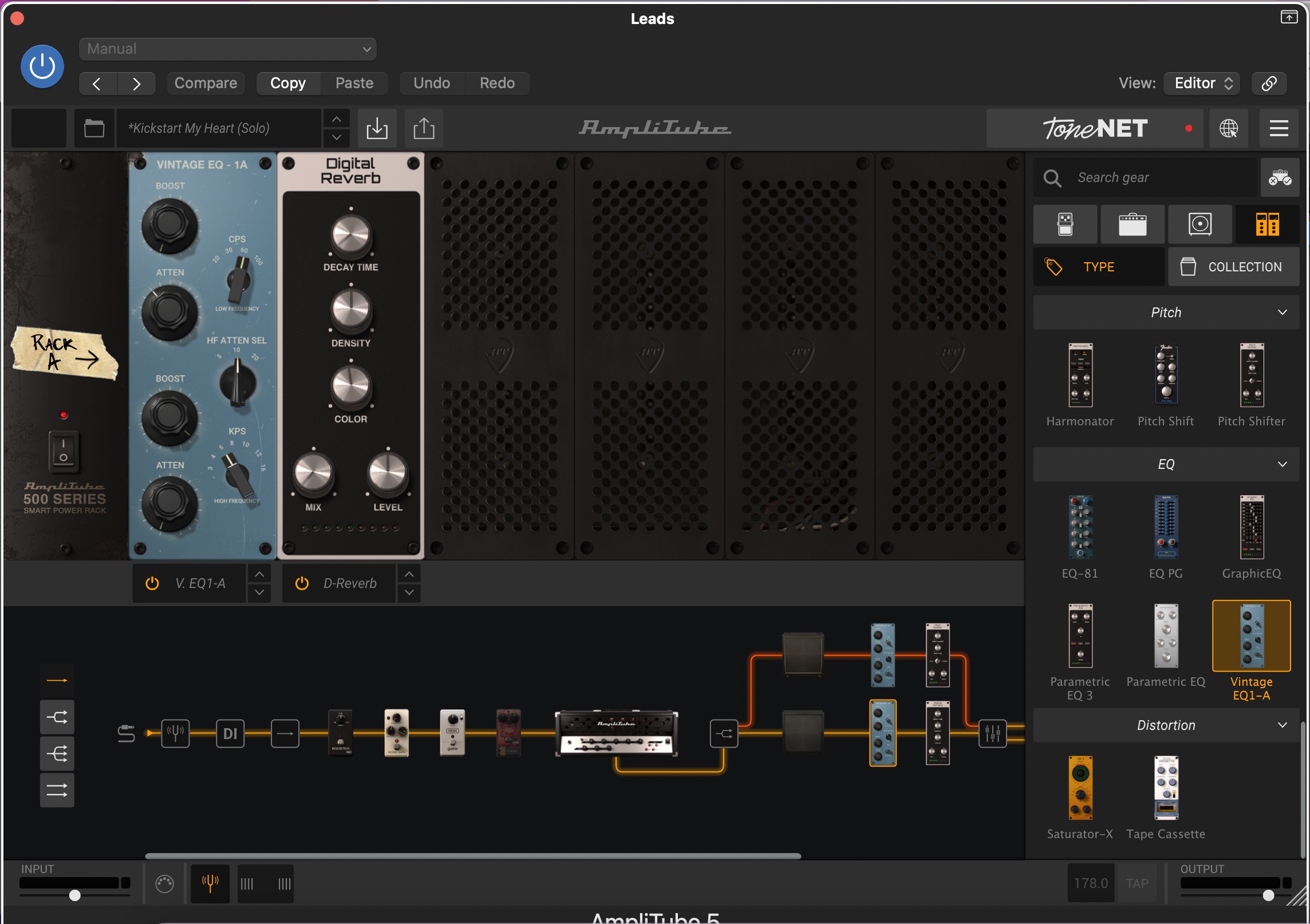Click the TAP tempo button
Viewport: 1310px width, 924px height.
point(1137,883)
